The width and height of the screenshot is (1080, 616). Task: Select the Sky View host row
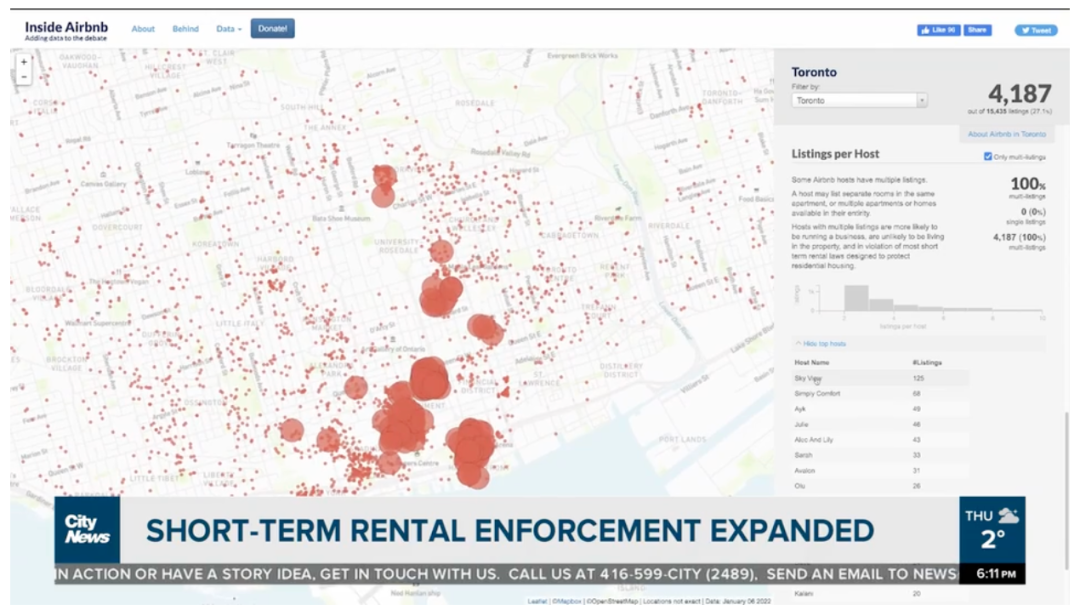point(881,378)
